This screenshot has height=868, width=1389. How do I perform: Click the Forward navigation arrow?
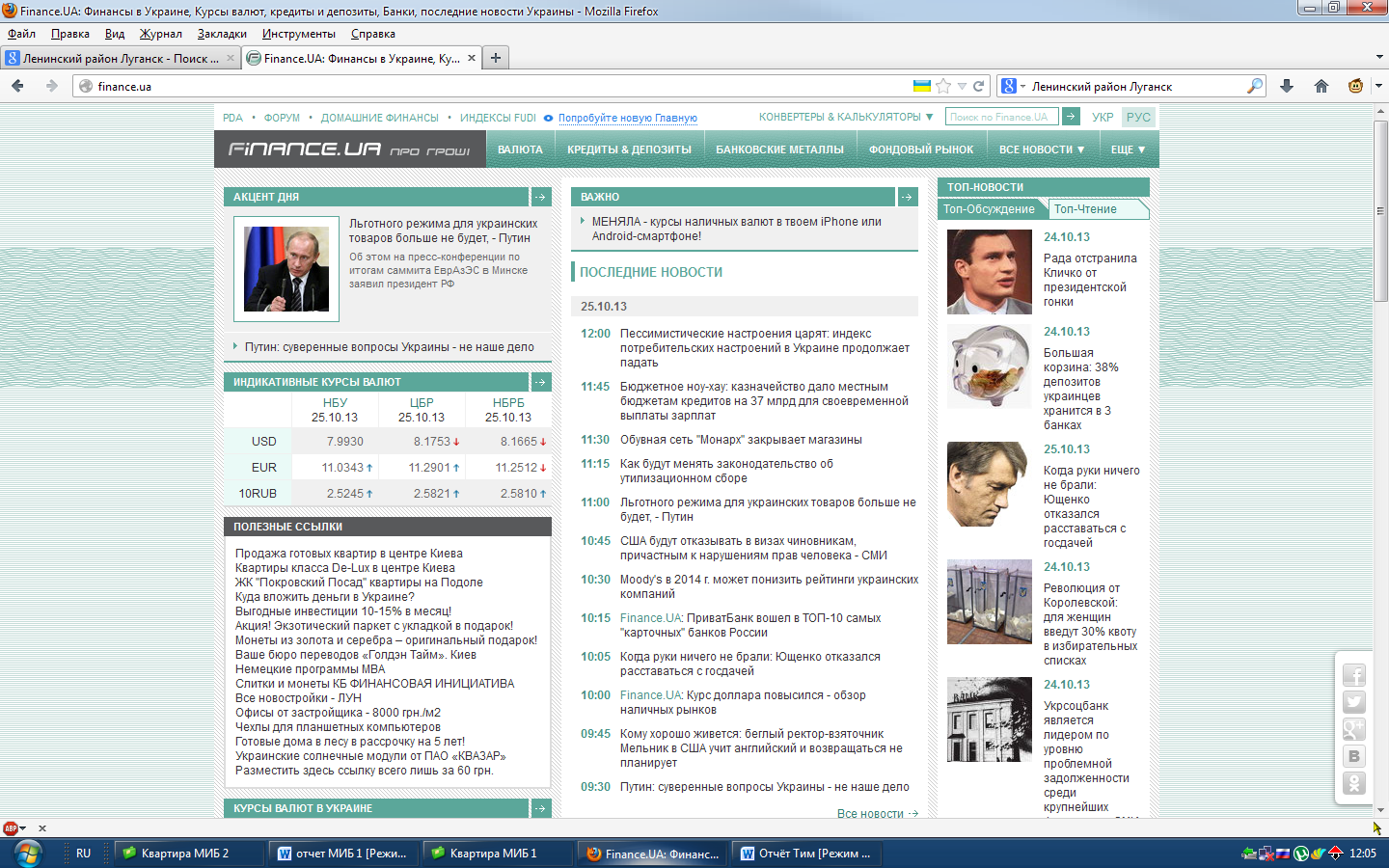click(51, 86)
